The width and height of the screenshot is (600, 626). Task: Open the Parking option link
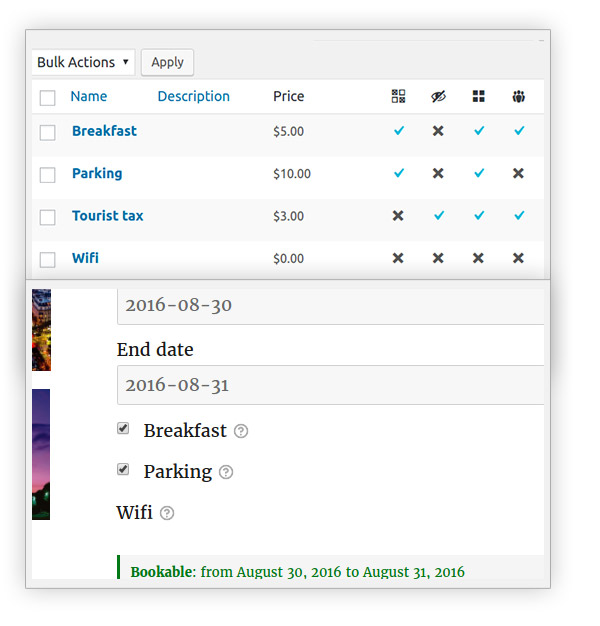(x=97, y=173)
